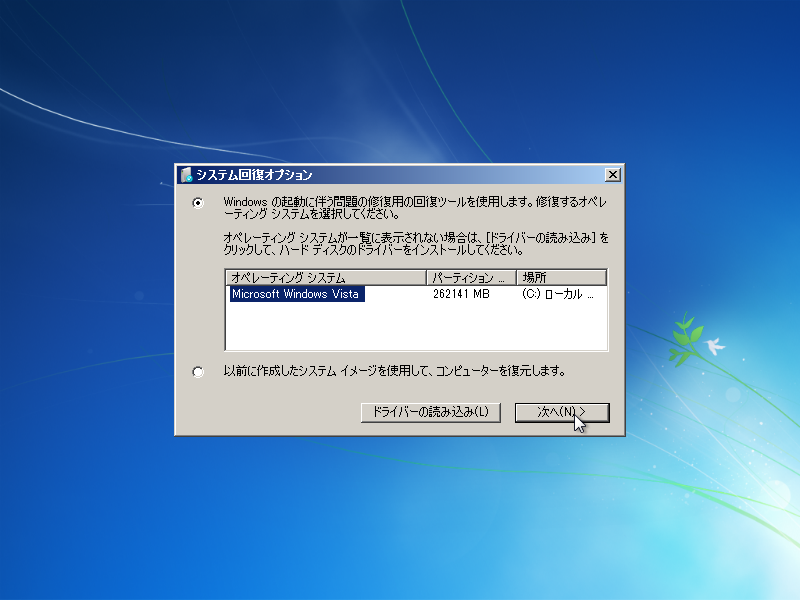Open driver loading with ドライバーの読み込み(L) button
The height and width of the screenshot is (600, 800).
click(430, 413)
